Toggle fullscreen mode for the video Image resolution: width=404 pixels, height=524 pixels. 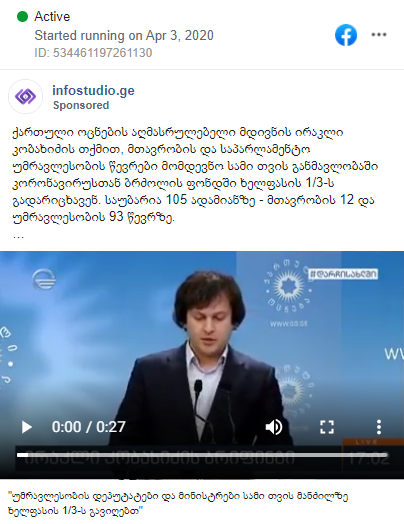click(x=327, y=427)
